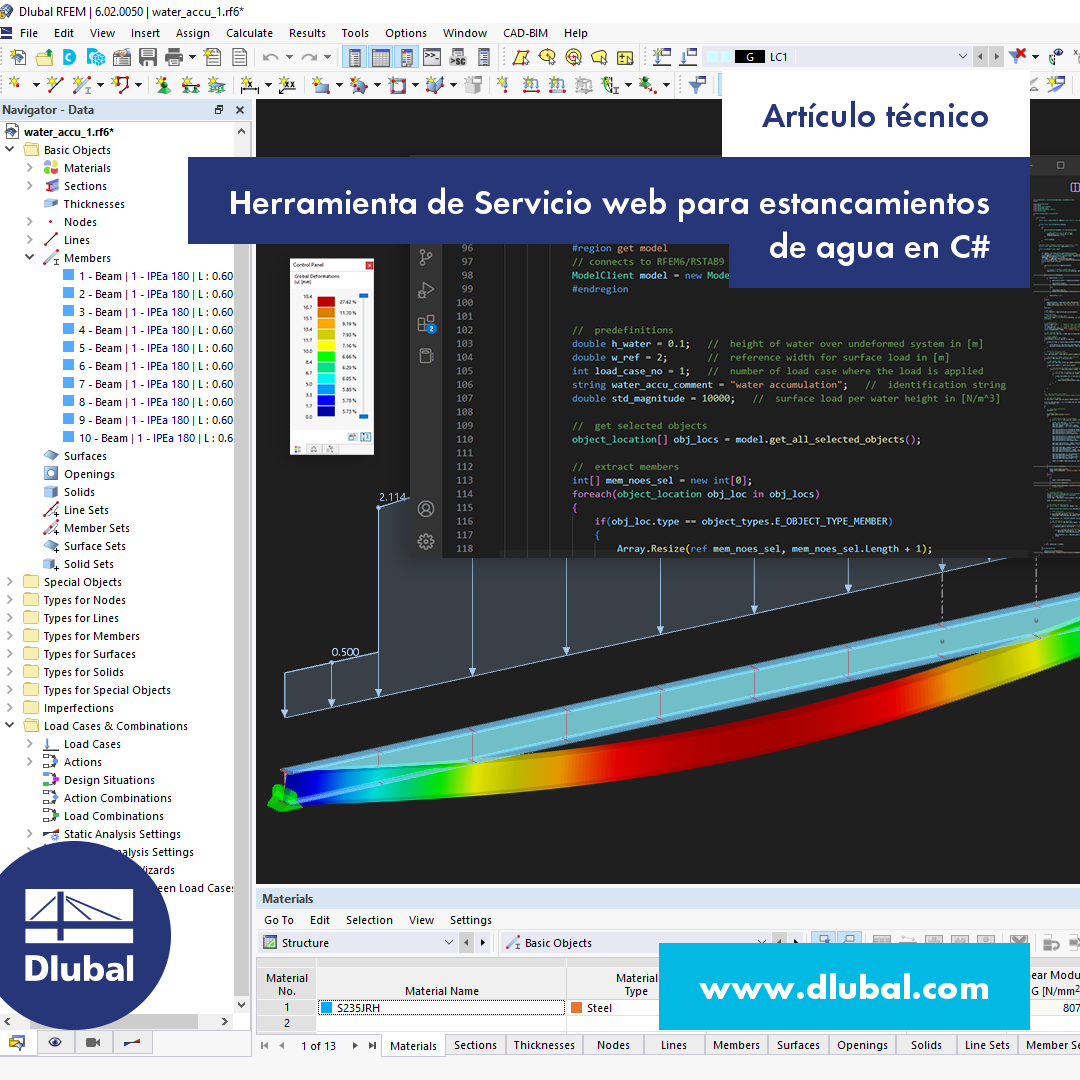
Task: Select the camera icon in the bottom status bar
Action: pos(92,1043)
